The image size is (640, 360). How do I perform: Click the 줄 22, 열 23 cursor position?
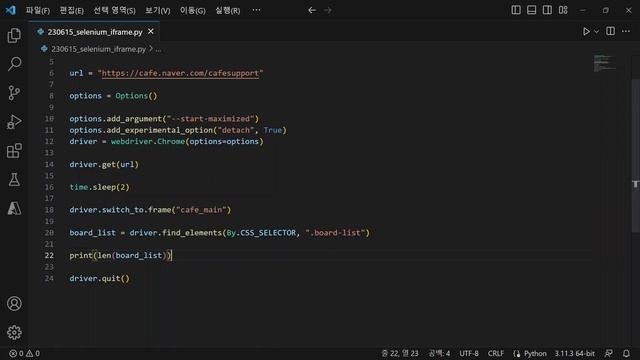pyautogui.click(x=400, y=353)
